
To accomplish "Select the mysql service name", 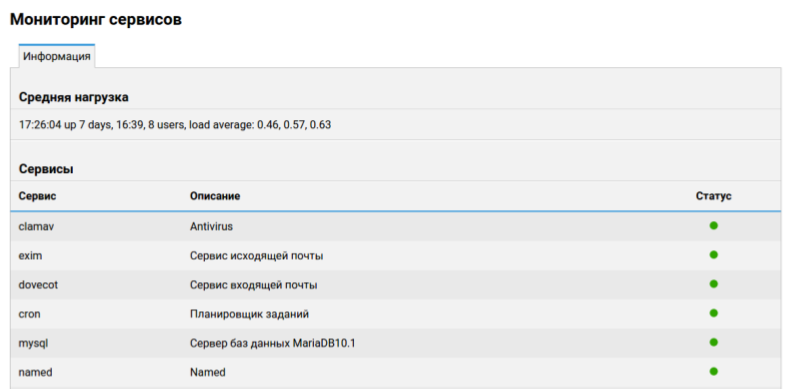I will [33, 343].
